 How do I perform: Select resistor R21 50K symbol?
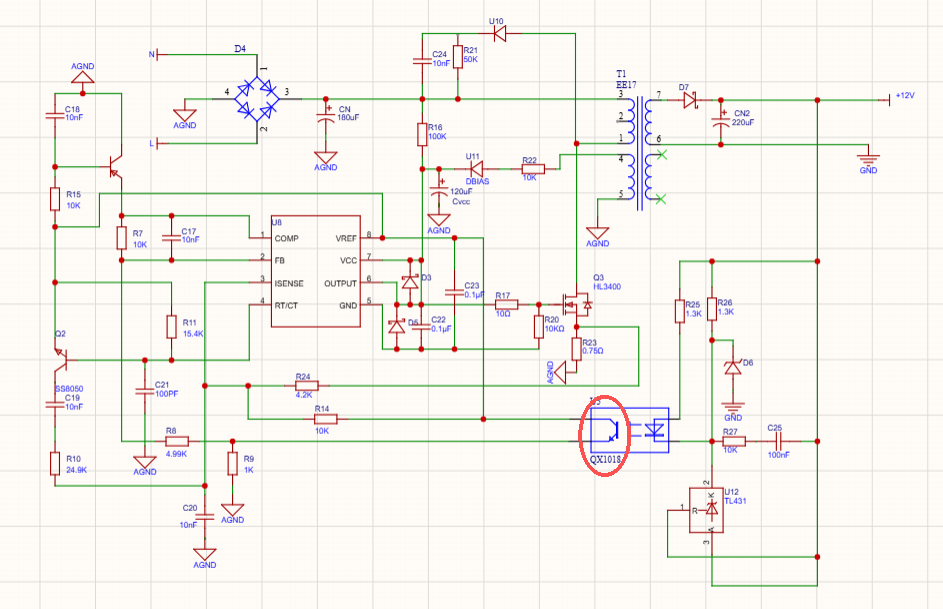coord(458,57)
